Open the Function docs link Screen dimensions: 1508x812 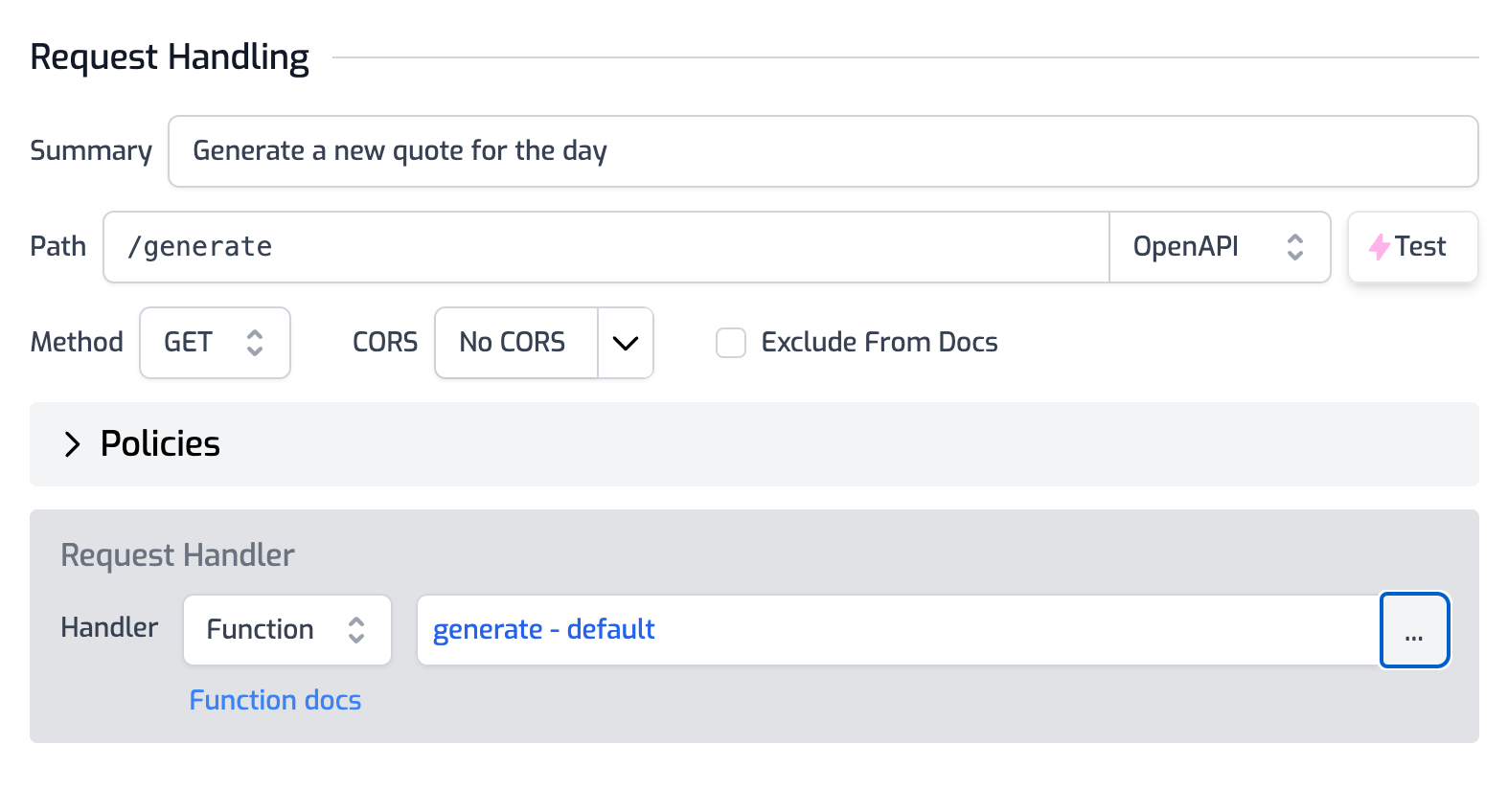click(x=275, y=701)
